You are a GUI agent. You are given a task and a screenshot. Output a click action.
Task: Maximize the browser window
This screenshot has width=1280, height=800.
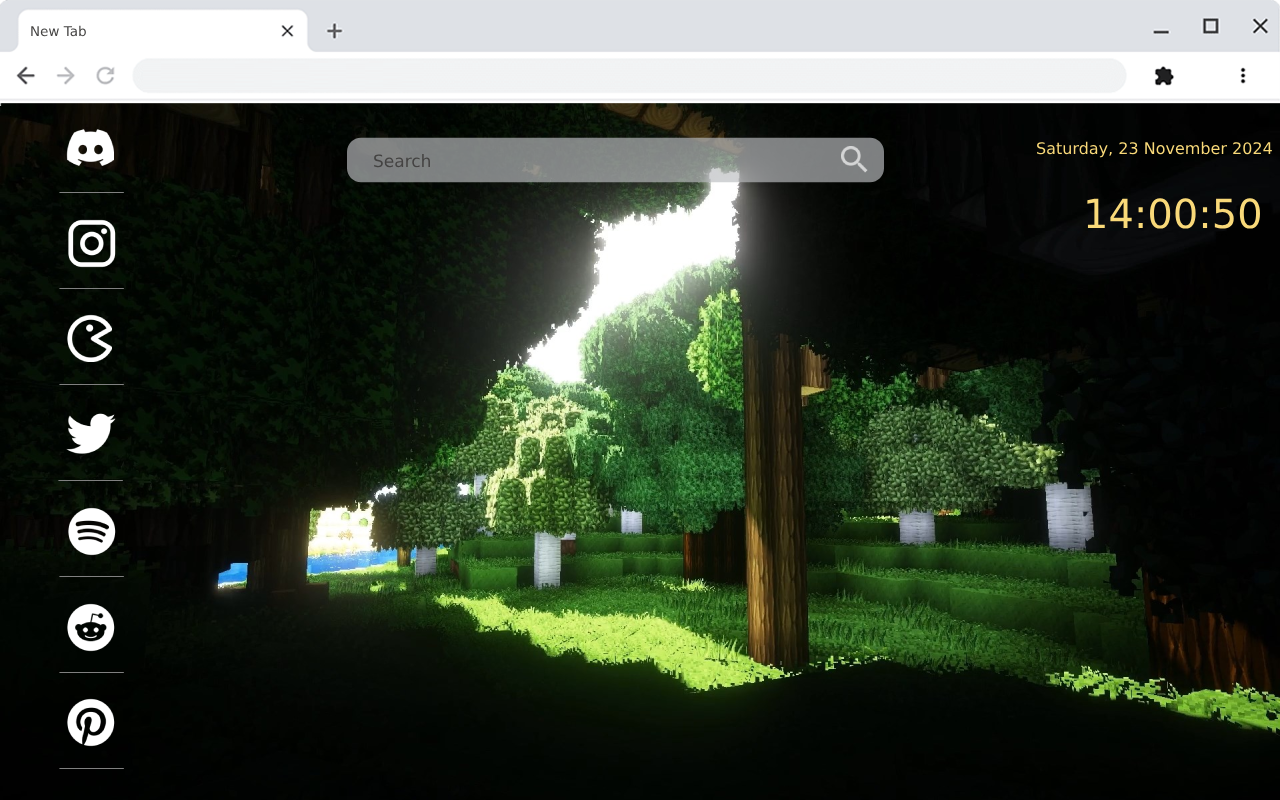pyautogui.click(x=1211, y=26)
